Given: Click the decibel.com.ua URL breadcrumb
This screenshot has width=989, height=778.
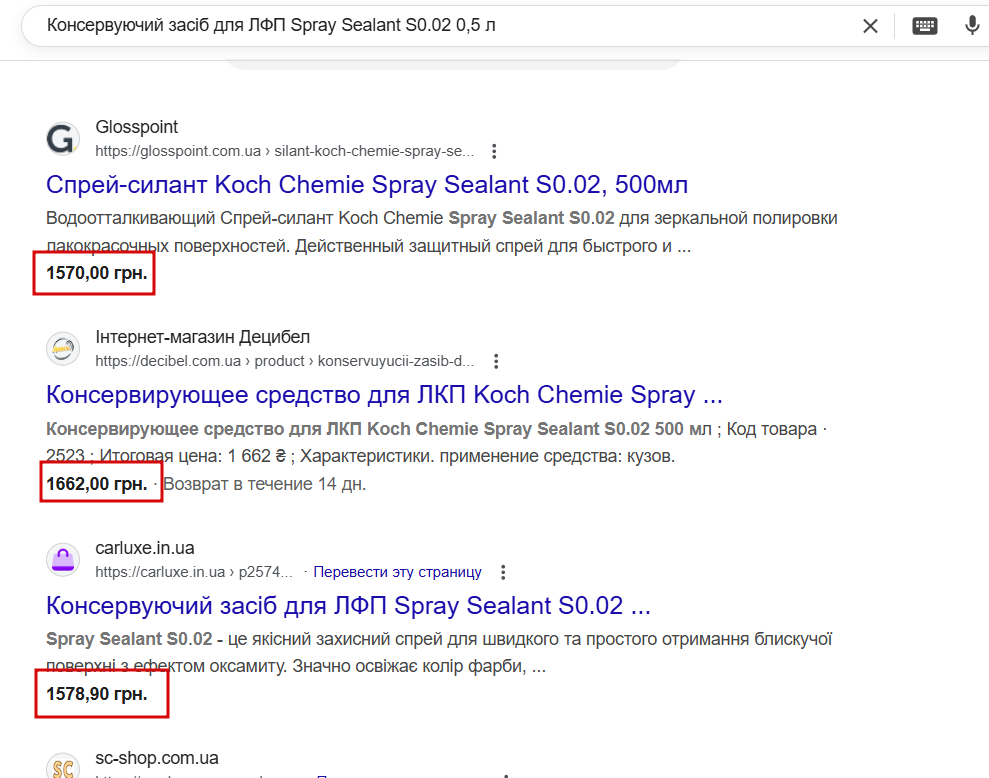Looking at the screenshot, I should tap(284, 361).
